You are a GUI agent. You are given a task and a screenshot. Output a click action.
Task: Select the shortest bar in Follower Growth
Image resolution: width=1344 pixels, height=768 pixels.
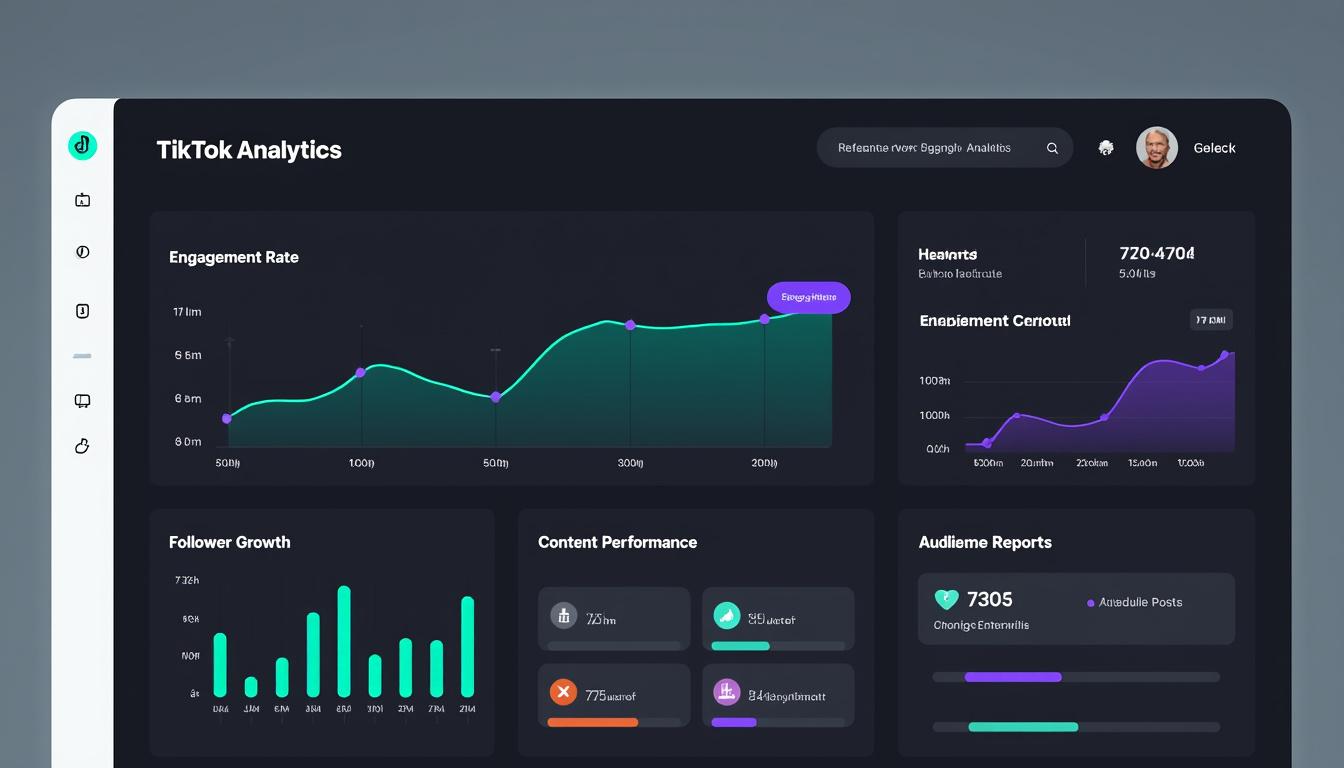pyautogui.click(x=251, y=687)
